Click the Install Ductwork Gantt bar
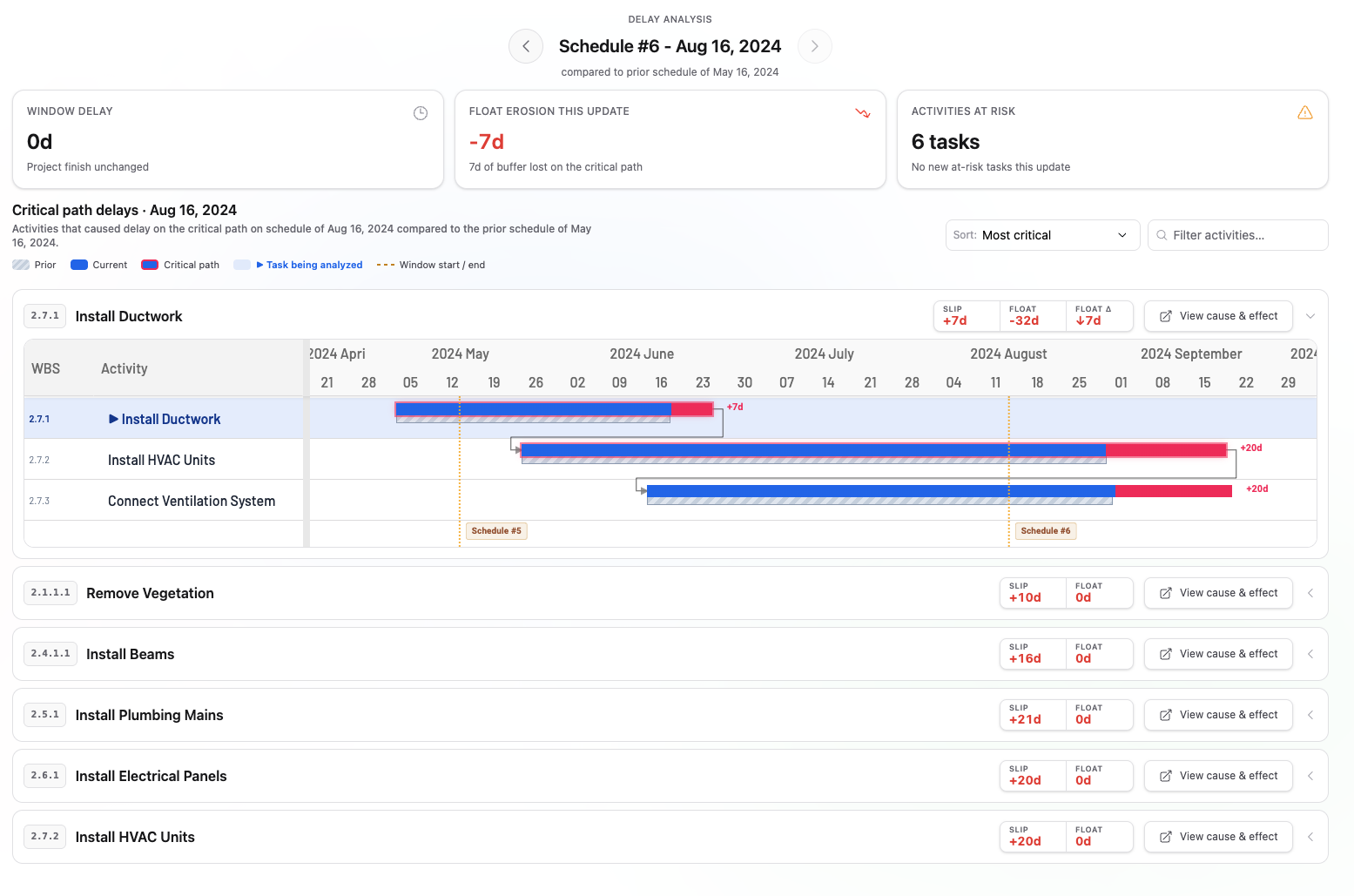This screenshot has width=1354, height=896. pos(554,409)
